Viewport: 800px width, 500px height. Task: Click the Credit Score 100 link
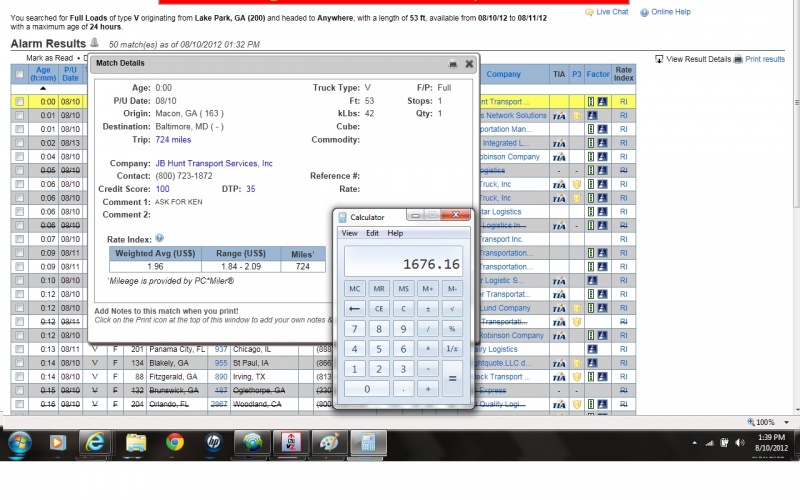point(162,189)
